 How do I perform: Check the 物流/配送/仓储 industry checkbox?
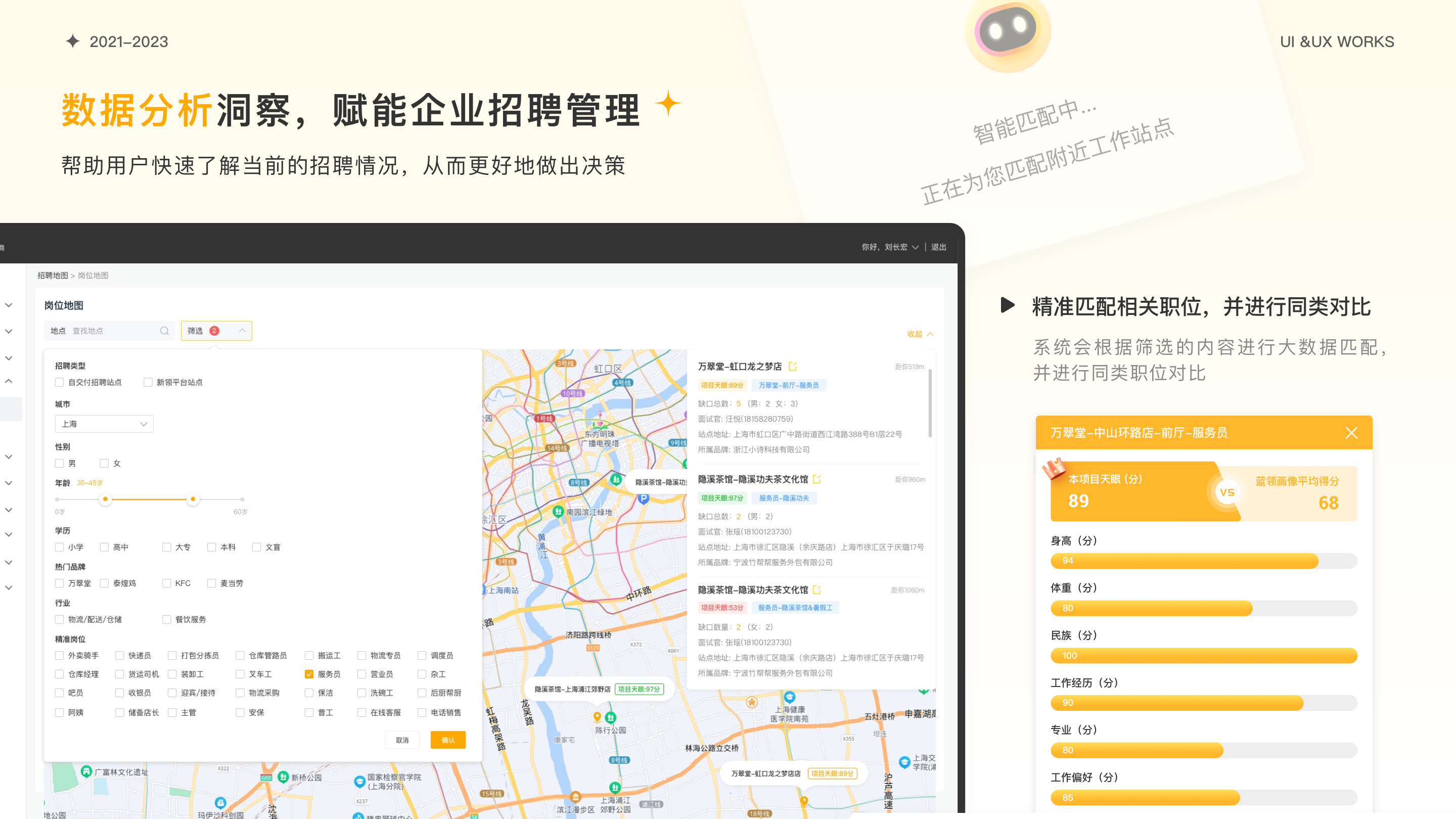click(x=59, y=619)
